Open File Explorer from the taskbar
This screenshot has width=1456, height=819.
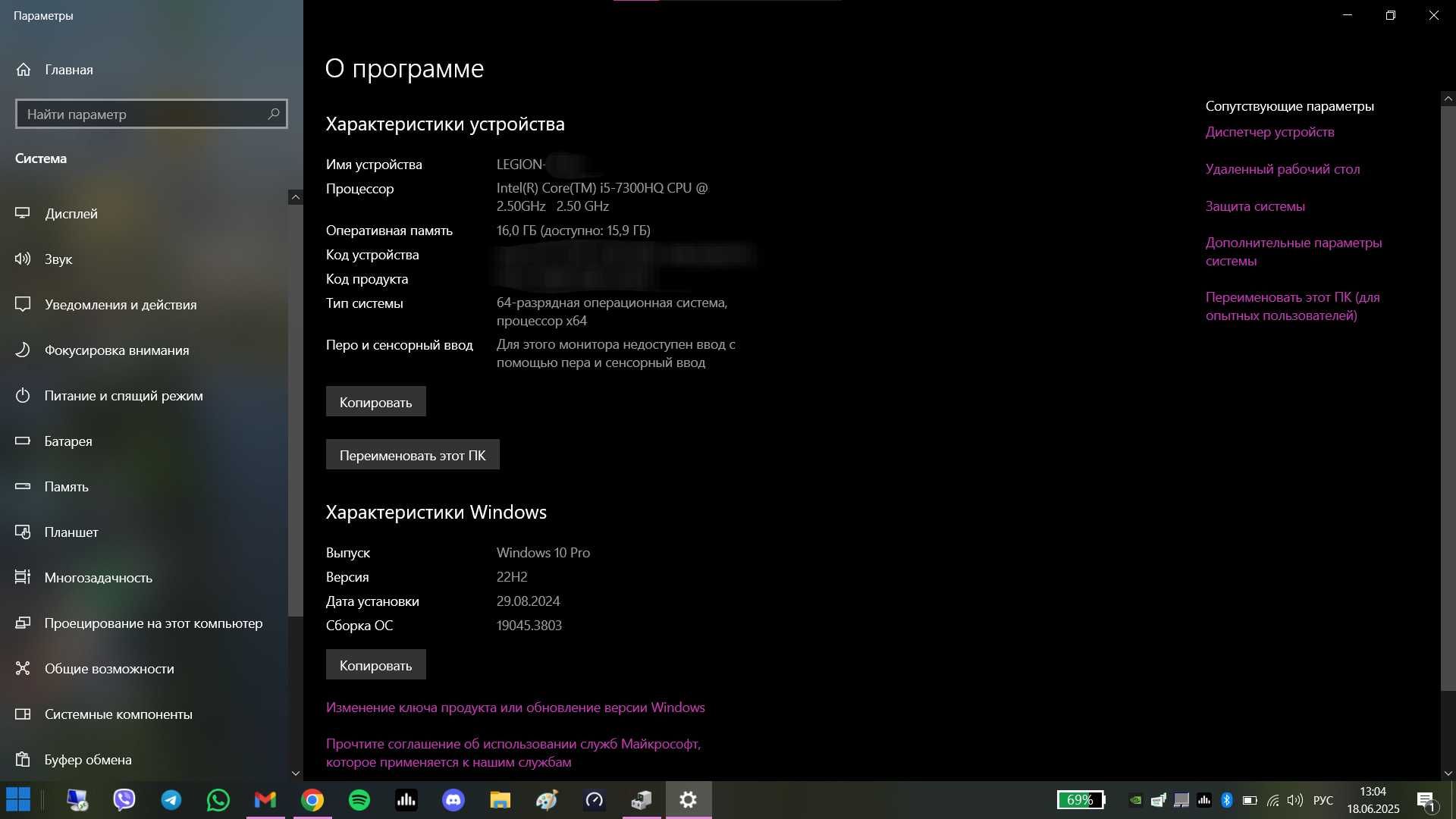point(500,800)
